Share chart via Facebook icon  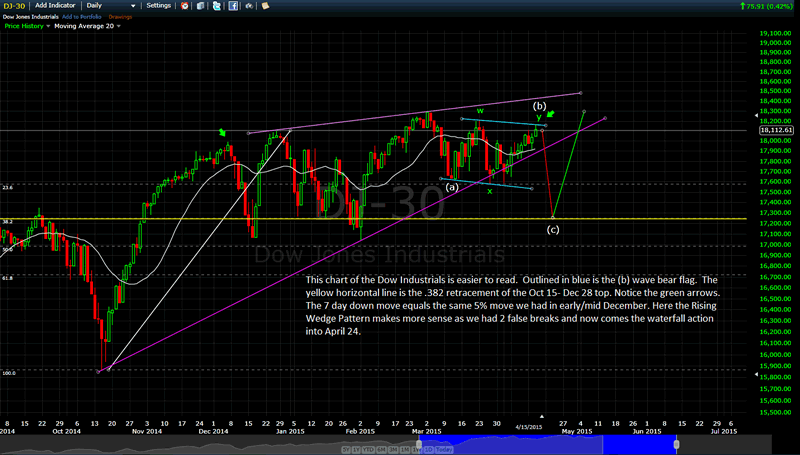pyautogui.click(x=233, y=6)
